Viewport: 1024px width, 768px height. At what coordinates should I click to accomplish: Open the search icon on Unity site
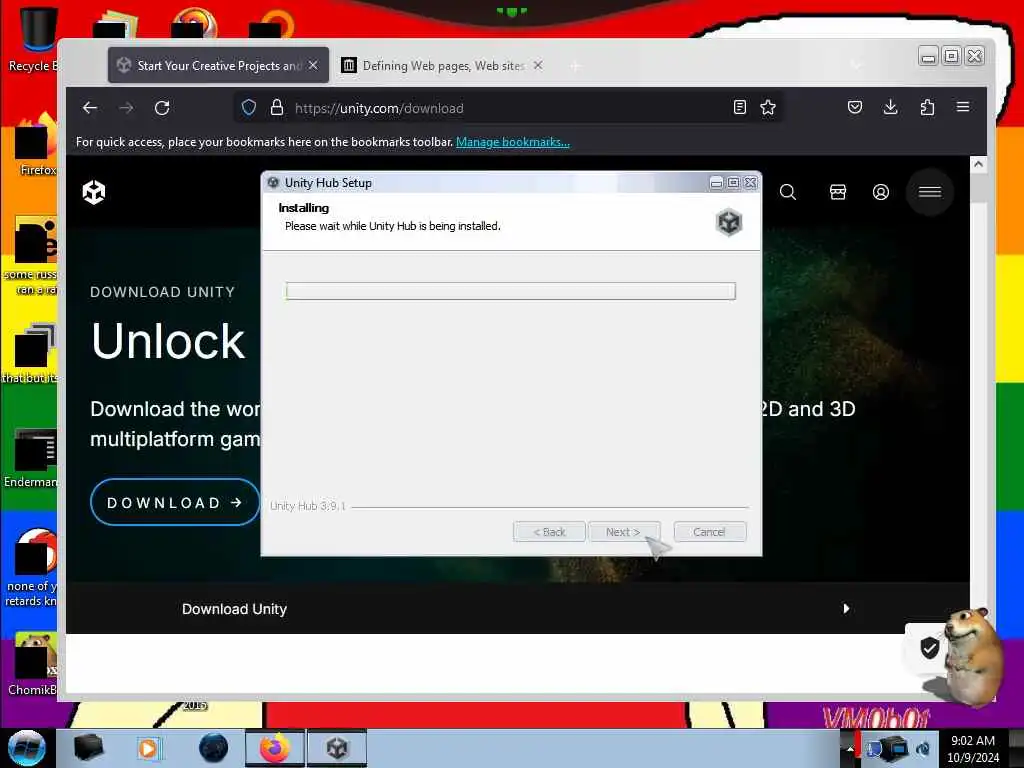click(788, 192)
